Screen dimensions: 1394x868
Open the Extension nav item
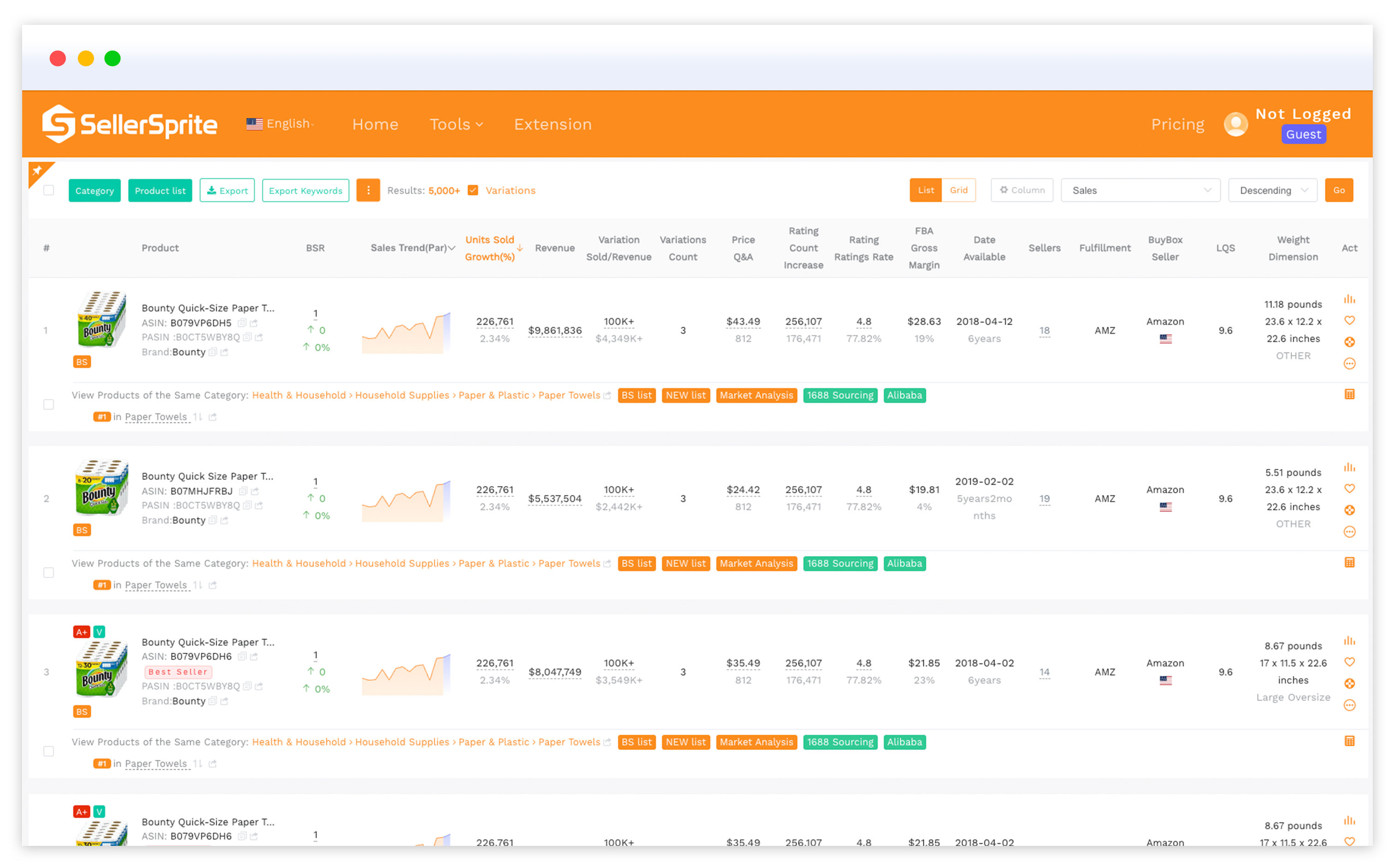click(552, 124)
